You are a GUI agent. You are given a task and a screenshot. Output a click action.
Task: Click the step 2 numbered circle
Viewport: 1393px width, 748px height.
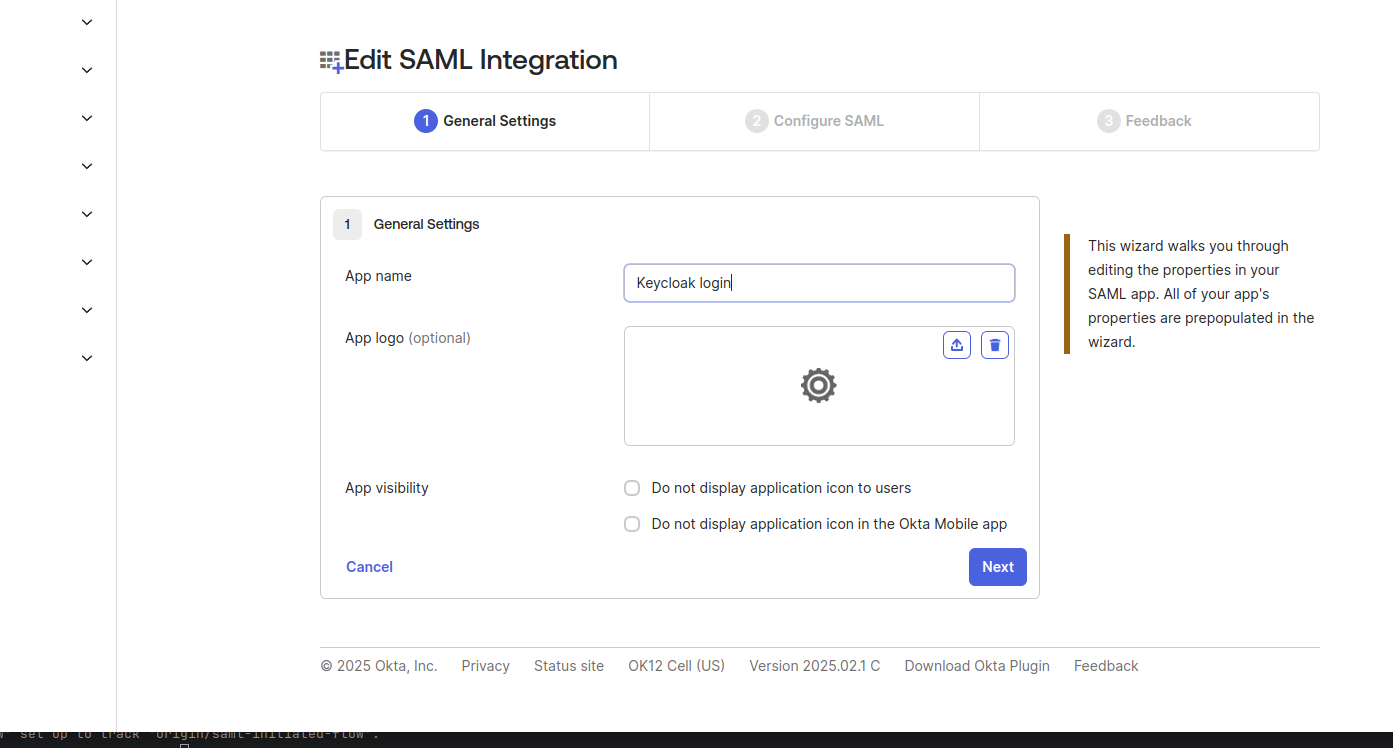point(756,120)
